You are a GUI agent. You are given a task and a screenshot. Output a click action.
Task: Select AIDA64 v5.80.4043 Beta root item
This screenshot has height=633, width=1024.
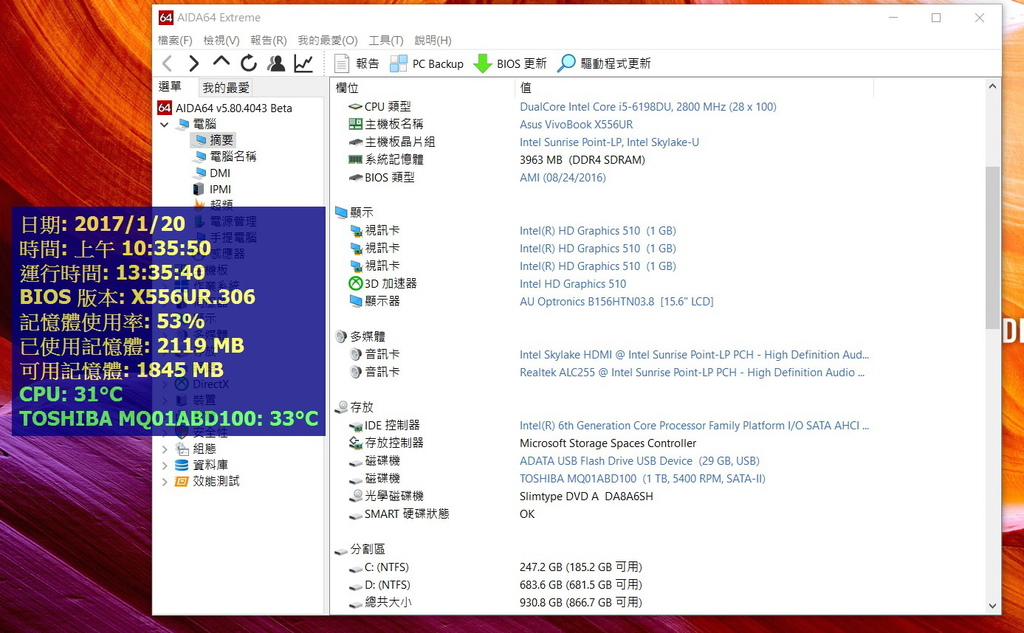[225, 108]
